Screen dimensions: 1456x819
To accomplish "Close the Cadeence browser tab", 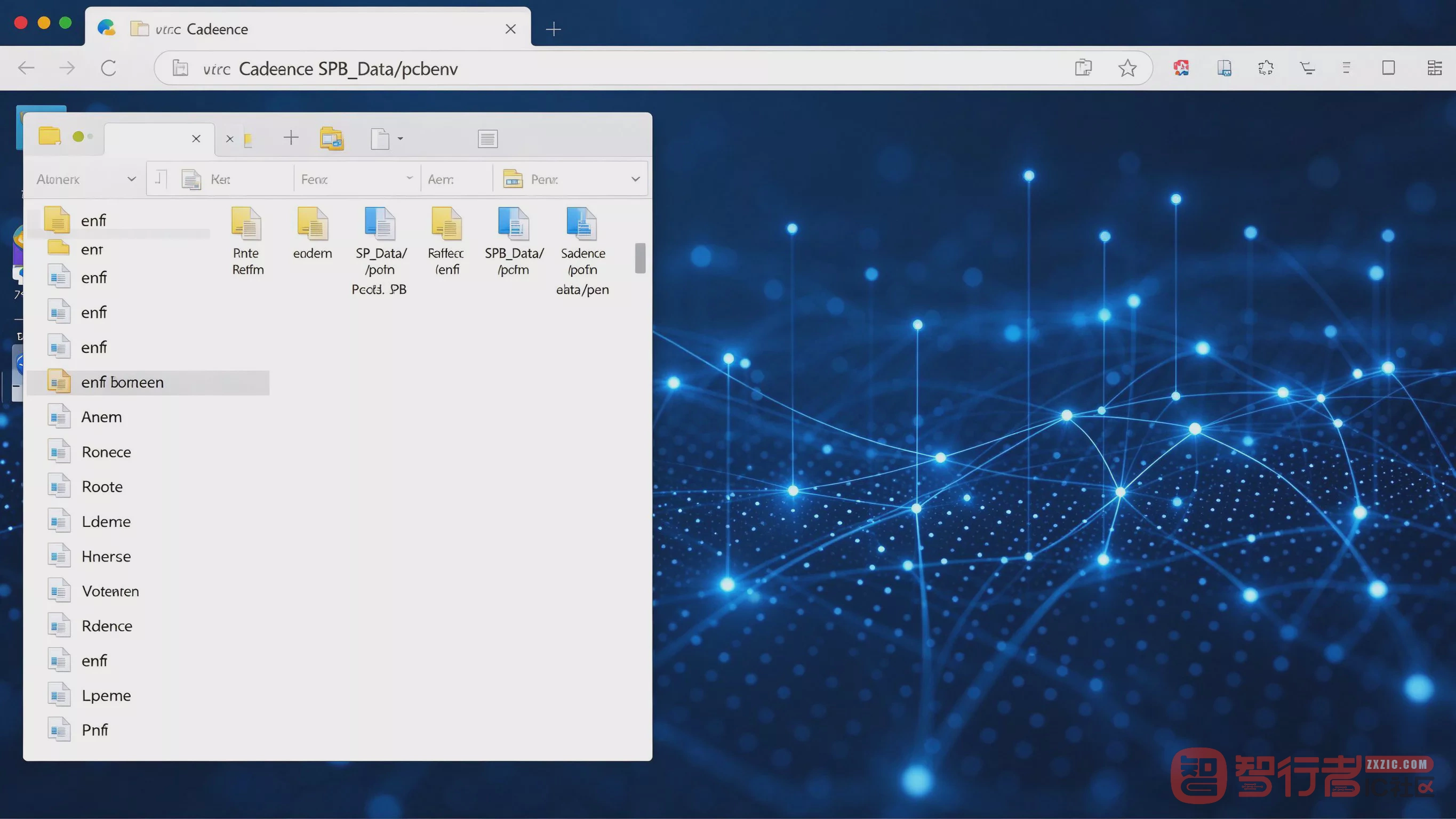I will coord(510,29).
